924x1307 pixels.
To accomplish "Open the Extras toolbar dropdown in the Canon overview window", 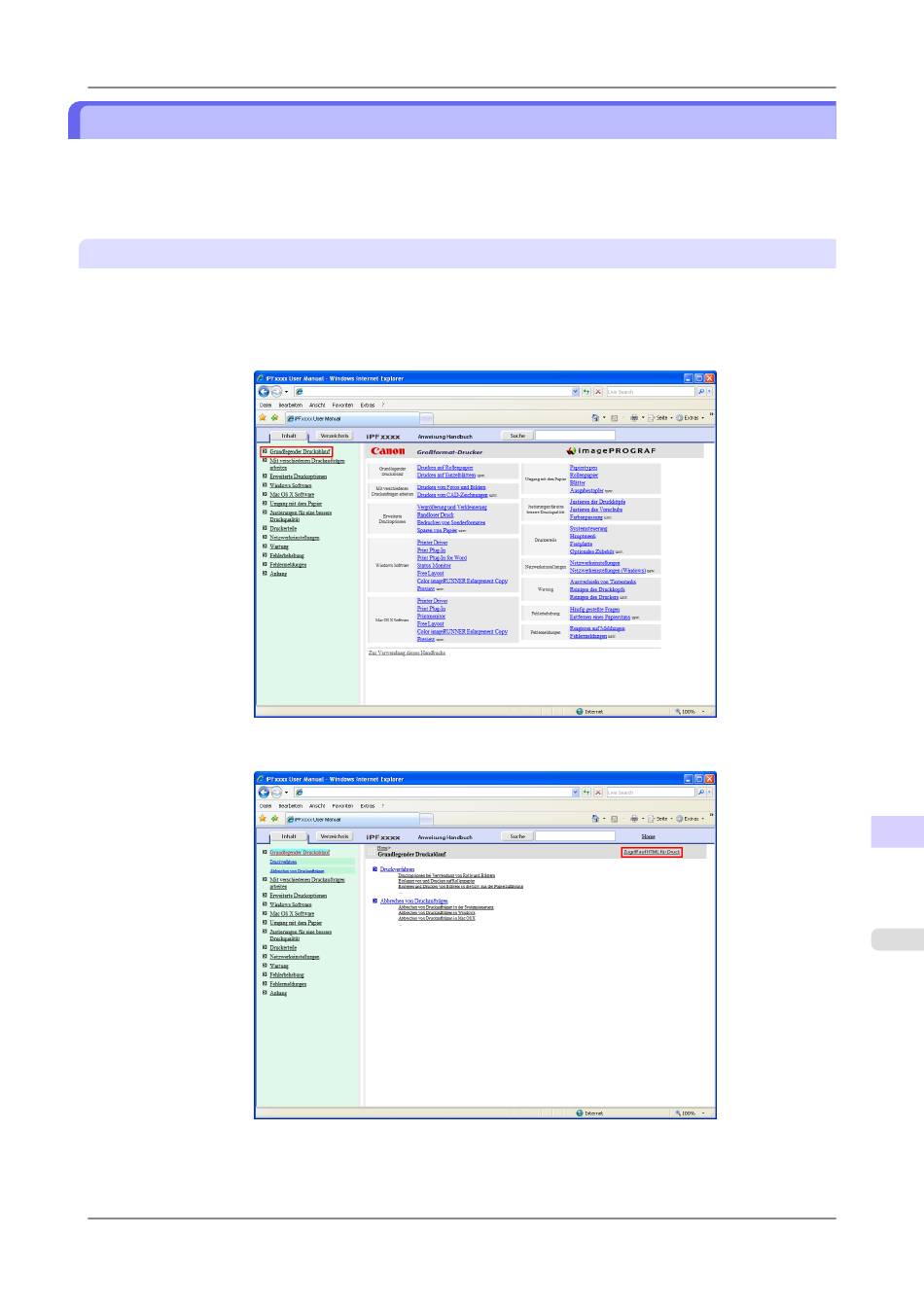I will [691, 418].
